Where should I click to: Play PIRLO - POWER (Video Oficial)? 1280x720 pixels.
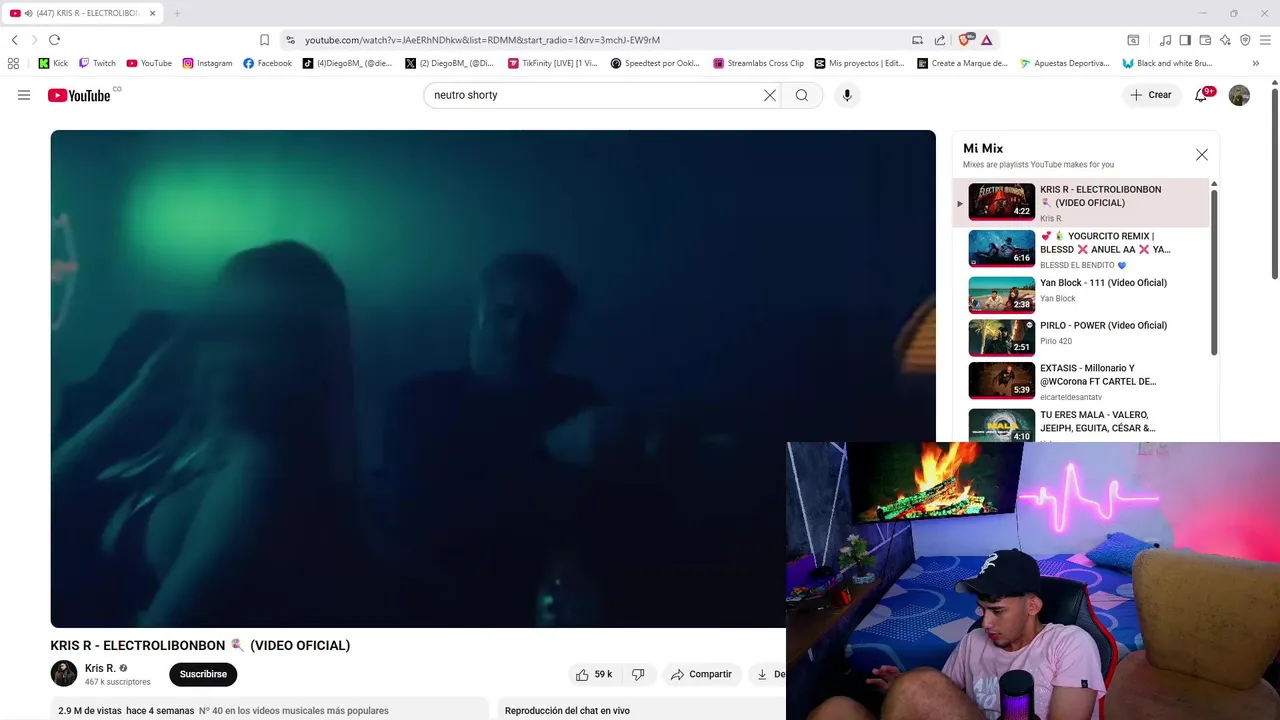click(x=1080, y=337)
